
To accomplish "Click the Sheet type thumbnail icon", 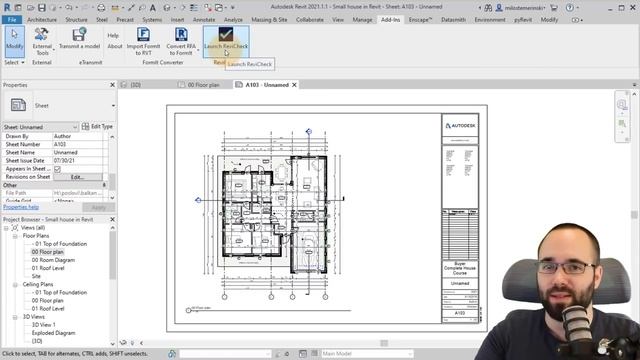I will (18, 105).
